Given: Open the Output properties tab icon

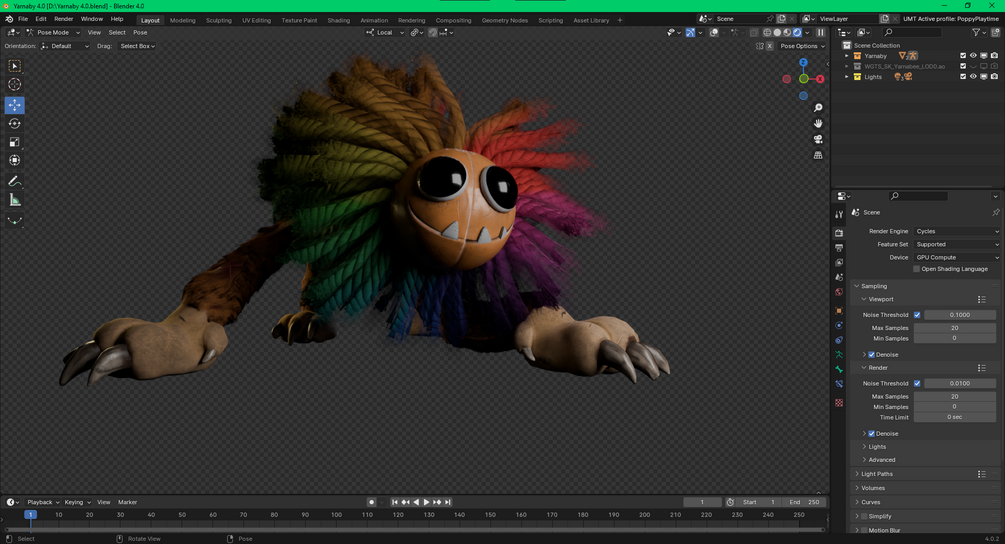Looking at the screenshot, I should (839, 247).
